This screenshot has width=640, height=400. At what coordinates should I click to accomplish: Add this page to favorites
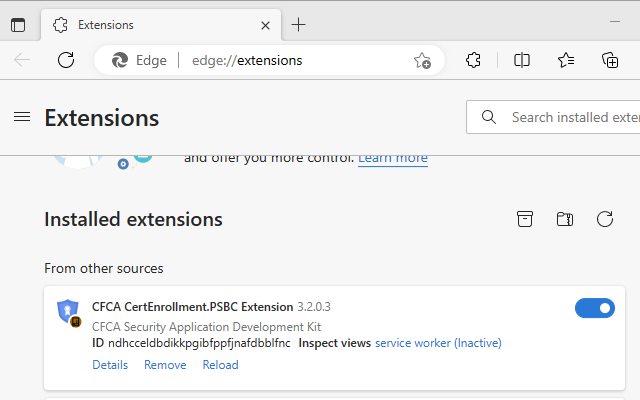422,60
